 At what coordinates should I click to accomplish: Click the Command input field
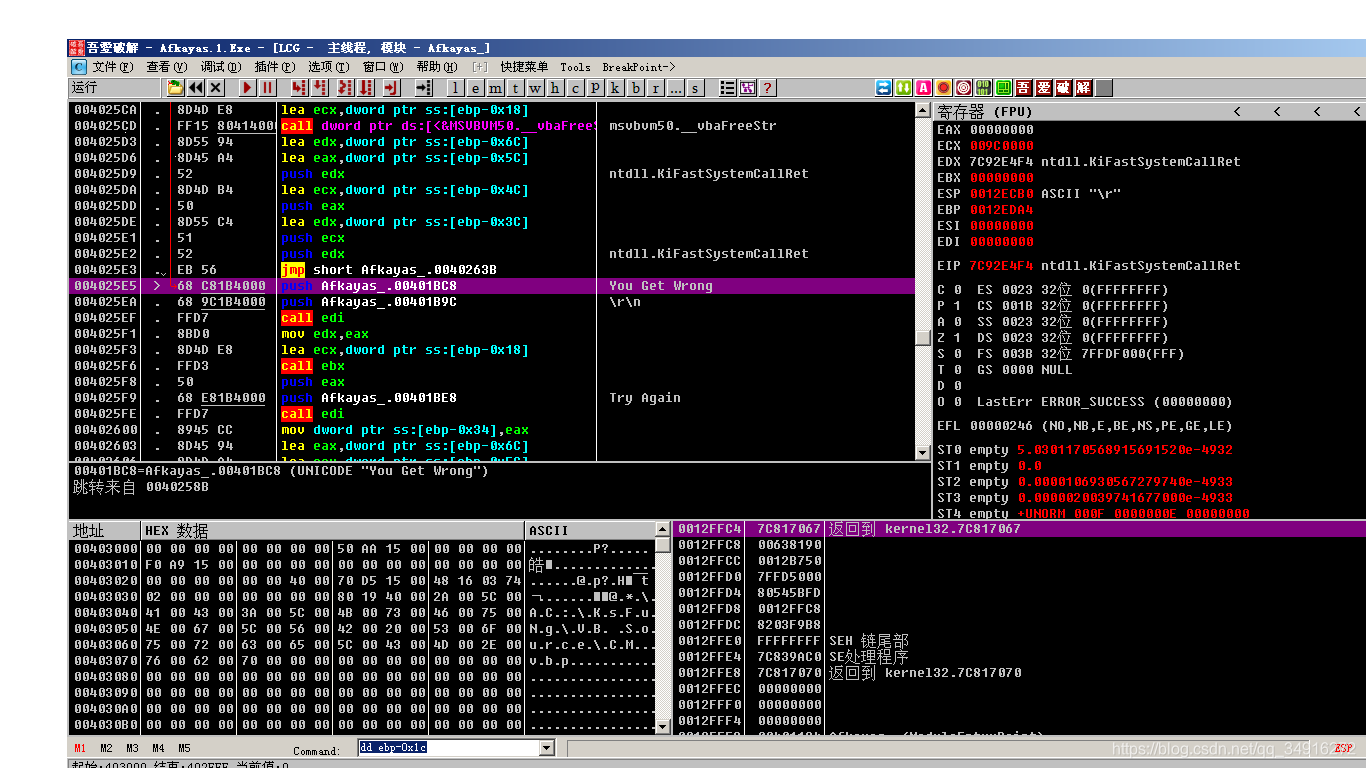[x=448, y=748]
